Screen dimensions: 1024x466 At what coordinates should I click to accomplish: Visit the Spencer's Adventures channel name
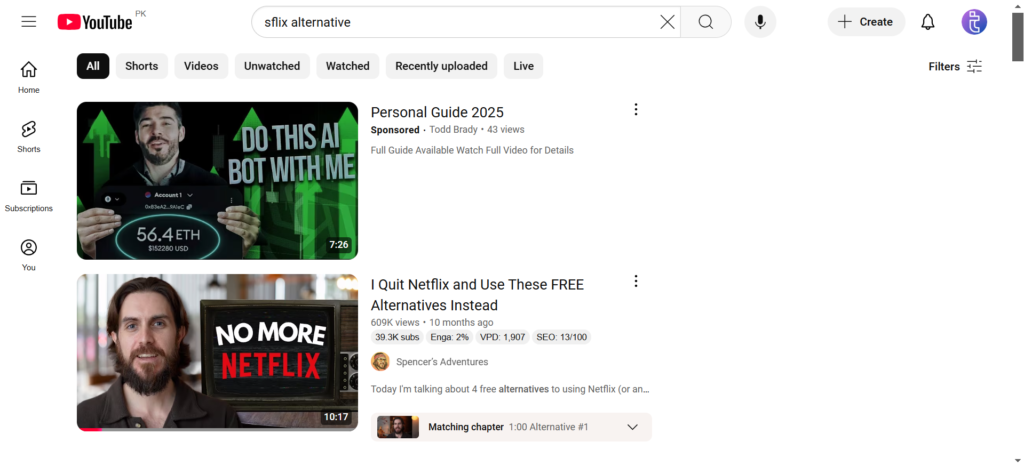point(442,362)
